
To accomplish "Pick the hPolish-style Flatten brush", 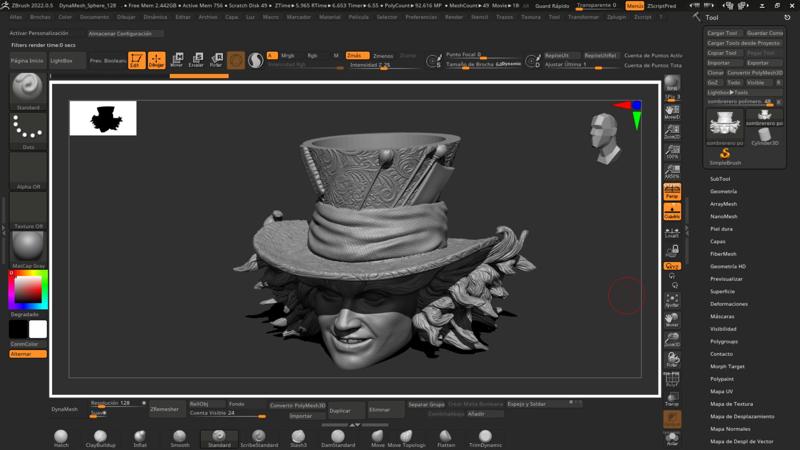I will 446,438.
